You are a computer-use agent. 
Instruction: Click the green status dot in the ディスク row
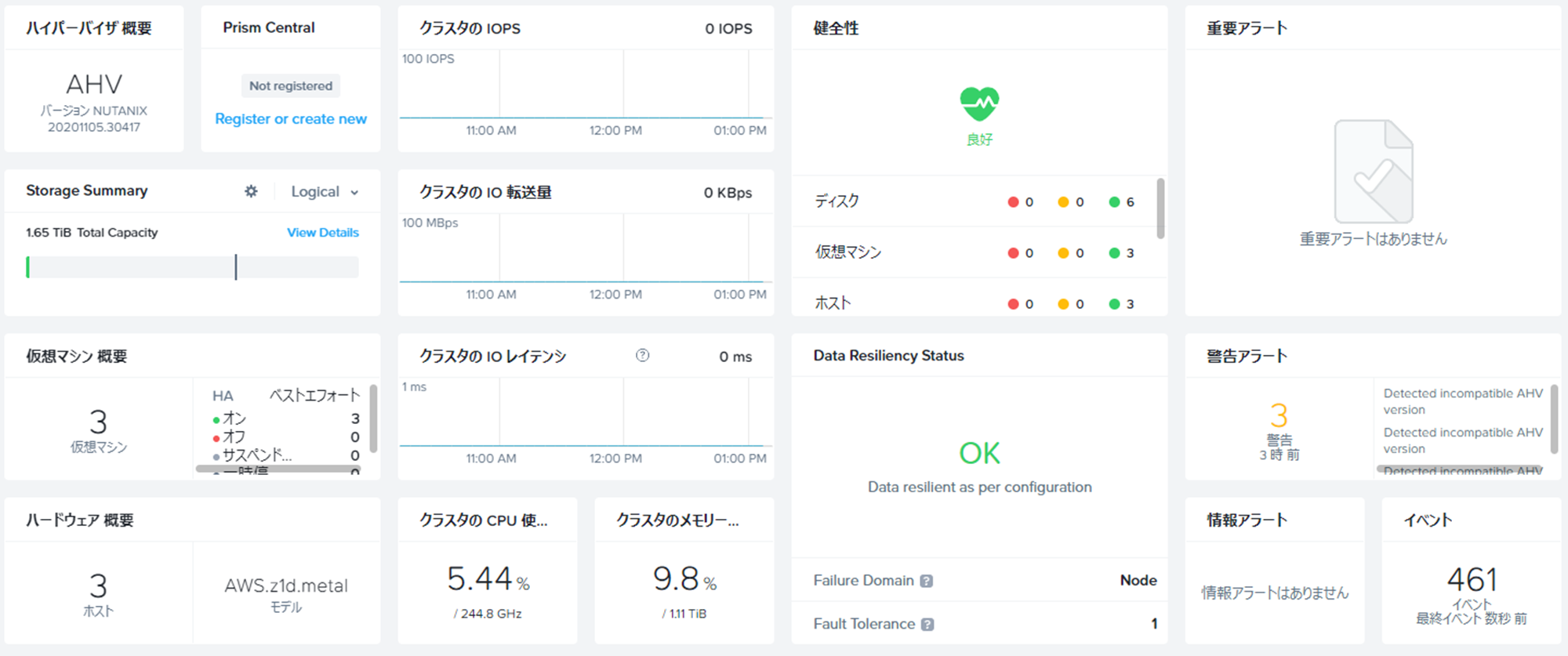tap(1114, 202)
